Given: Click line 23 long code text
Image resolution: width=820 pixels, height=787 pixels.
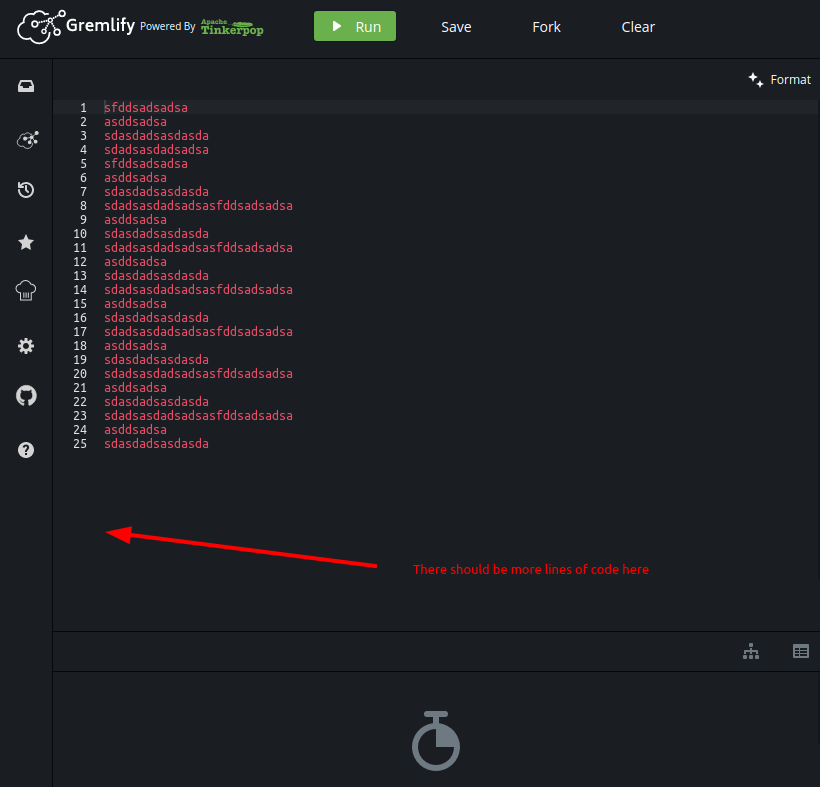Looking at the screenshot, I should [x=198, y=416].
